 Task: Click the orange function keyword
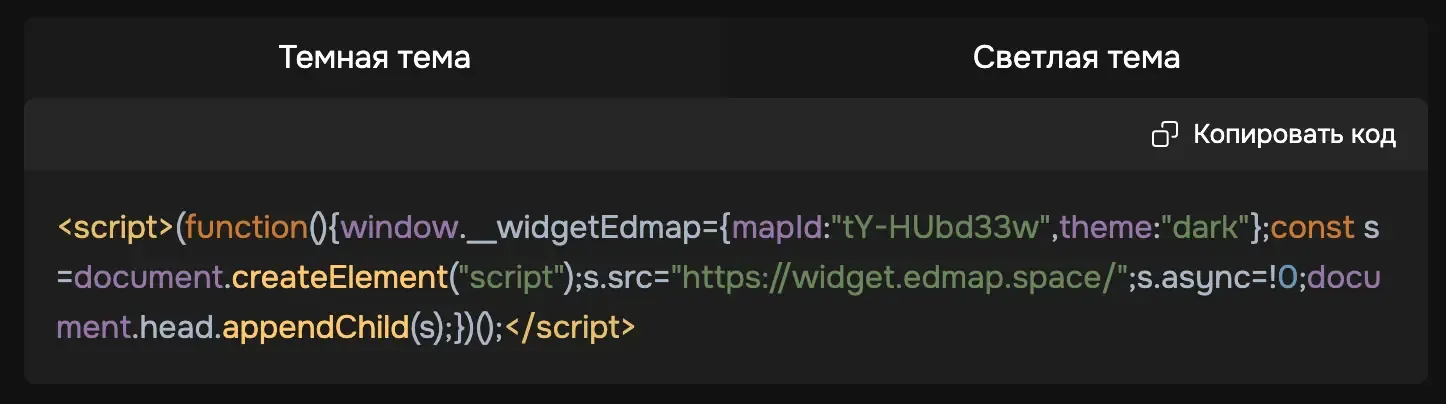coord(246,228)
